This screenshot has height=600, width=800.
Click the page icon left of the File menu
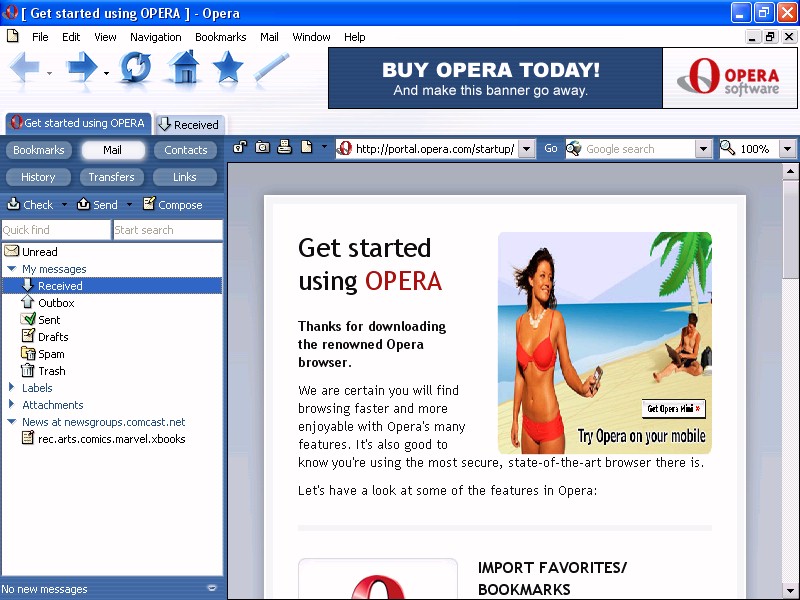click(13, 36)
